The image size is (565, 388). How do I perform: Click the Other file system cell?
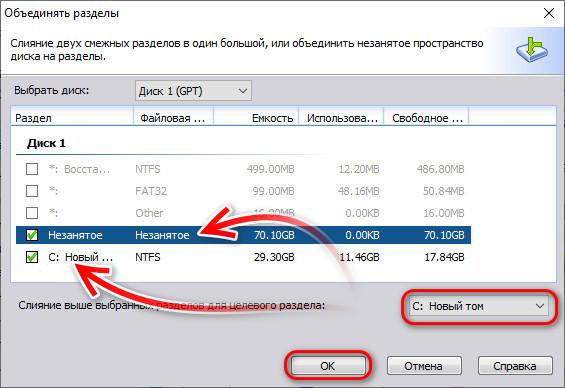149,213
